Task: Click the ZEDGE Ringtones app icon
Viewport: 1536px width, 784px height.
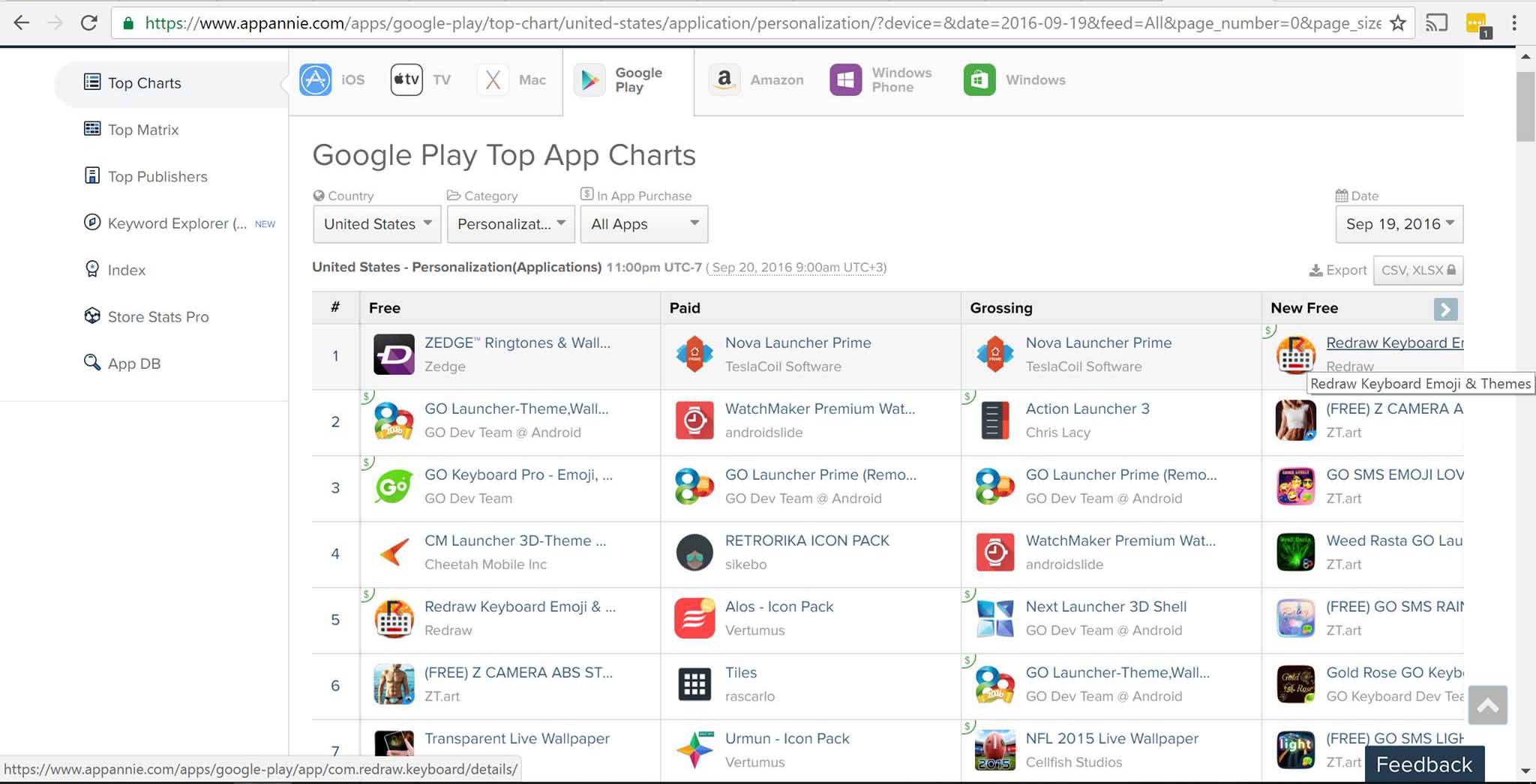Action: pyautogui.click(x=394, y=355)
